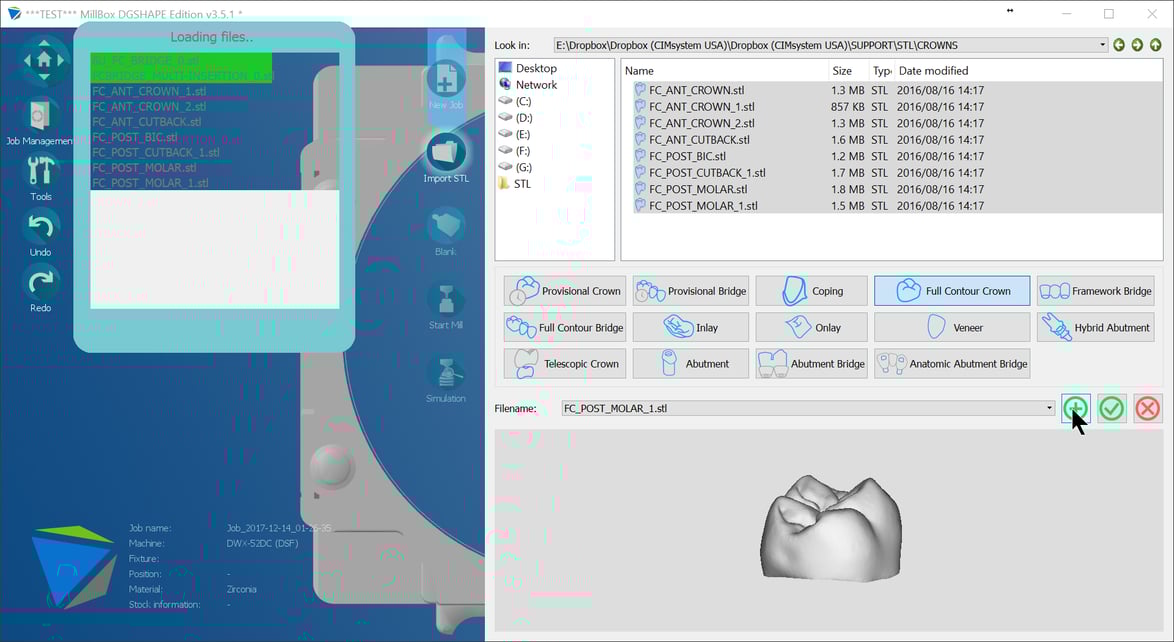Image resolution: width=1174 pixels, height=642 pixels.
Task: Confirm file selection with green checkmark
Action: coord(1111,408)
